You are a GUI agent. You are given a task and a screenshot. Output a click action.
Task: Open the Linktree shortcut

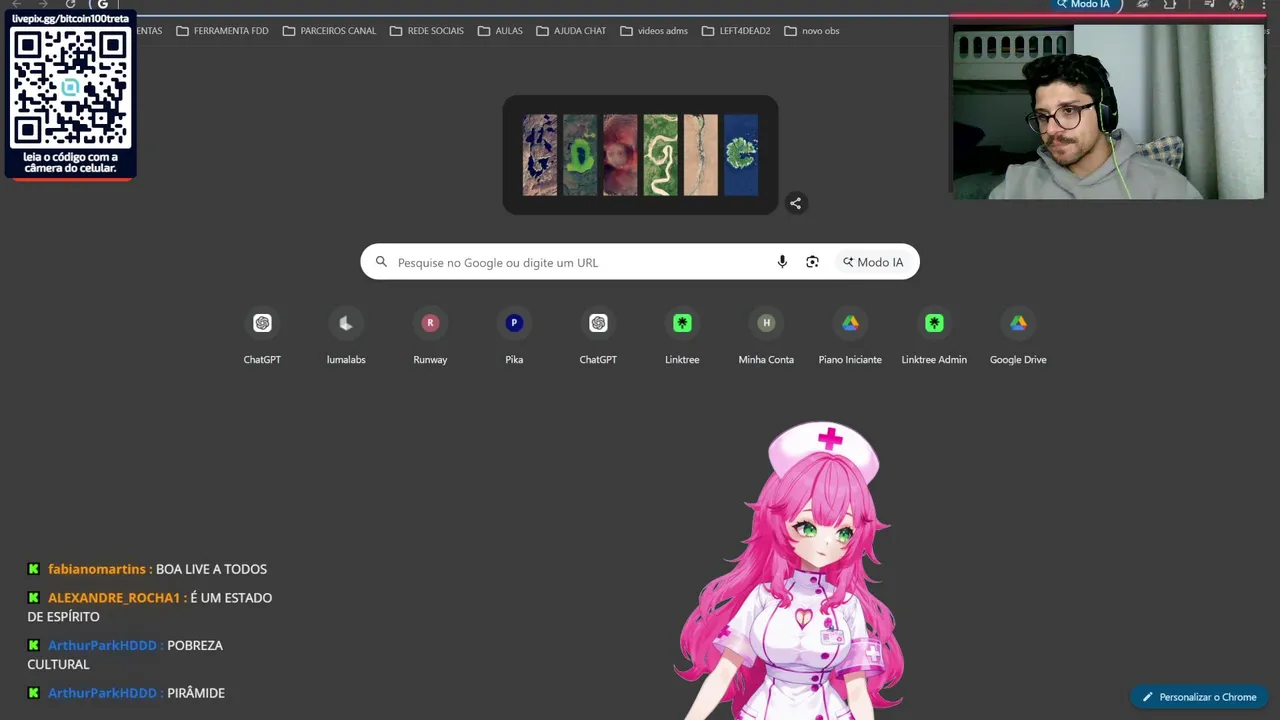pyautogui.click(x=682, y=337)
